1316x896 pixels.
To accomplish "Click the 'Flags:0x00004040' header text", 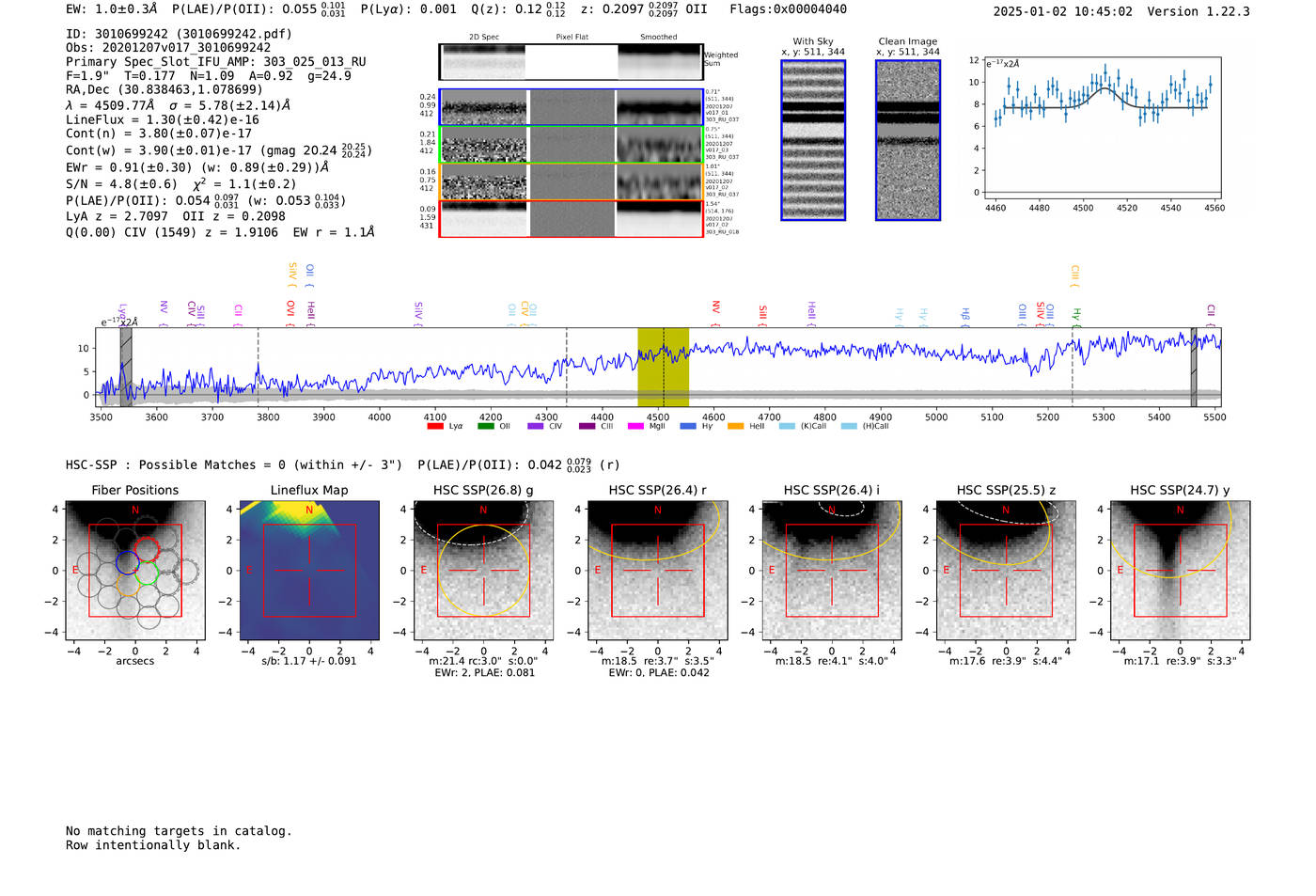I will pos(788,9).
